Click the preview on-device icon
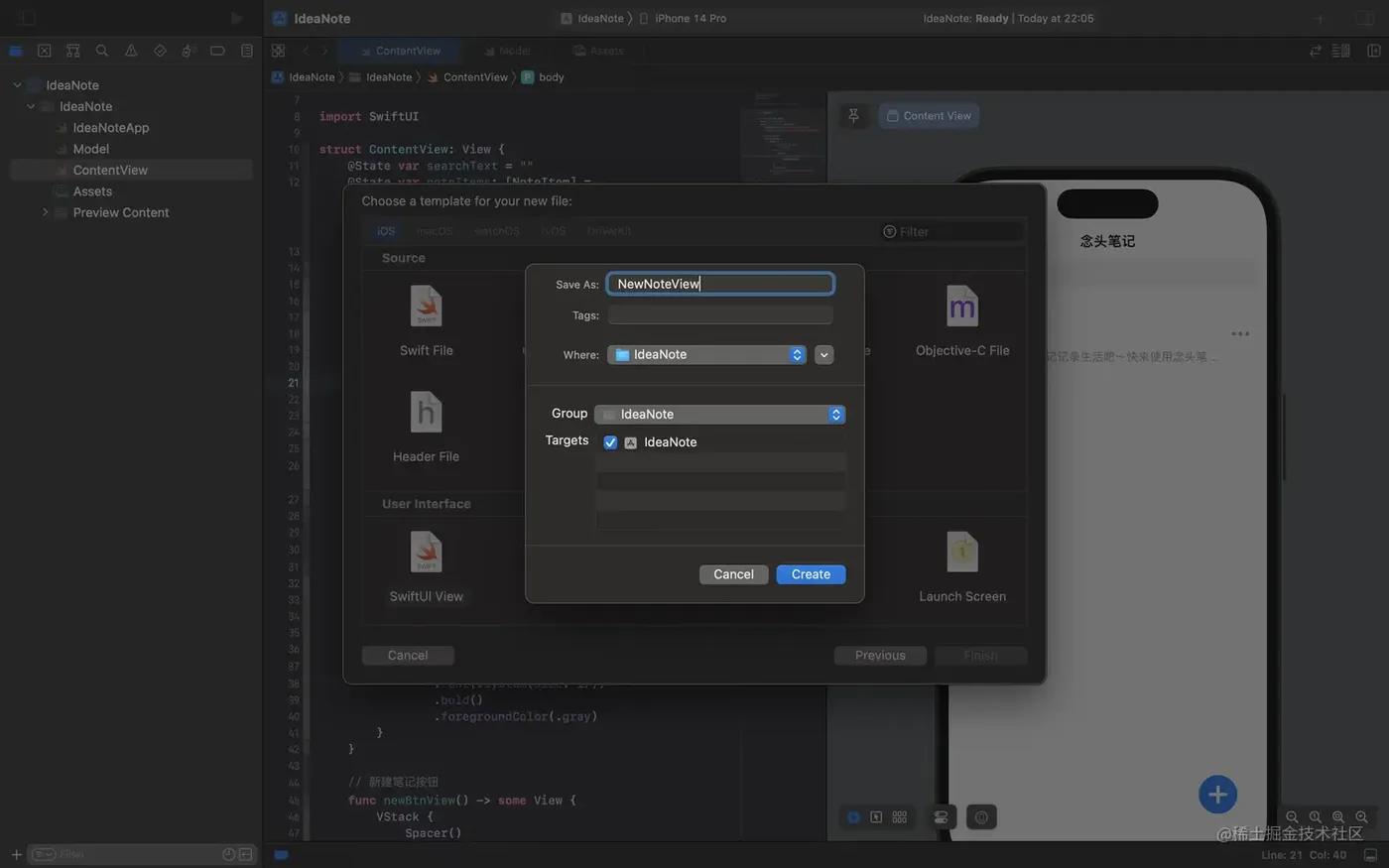The image size is (1389, 868). [981, 817]
